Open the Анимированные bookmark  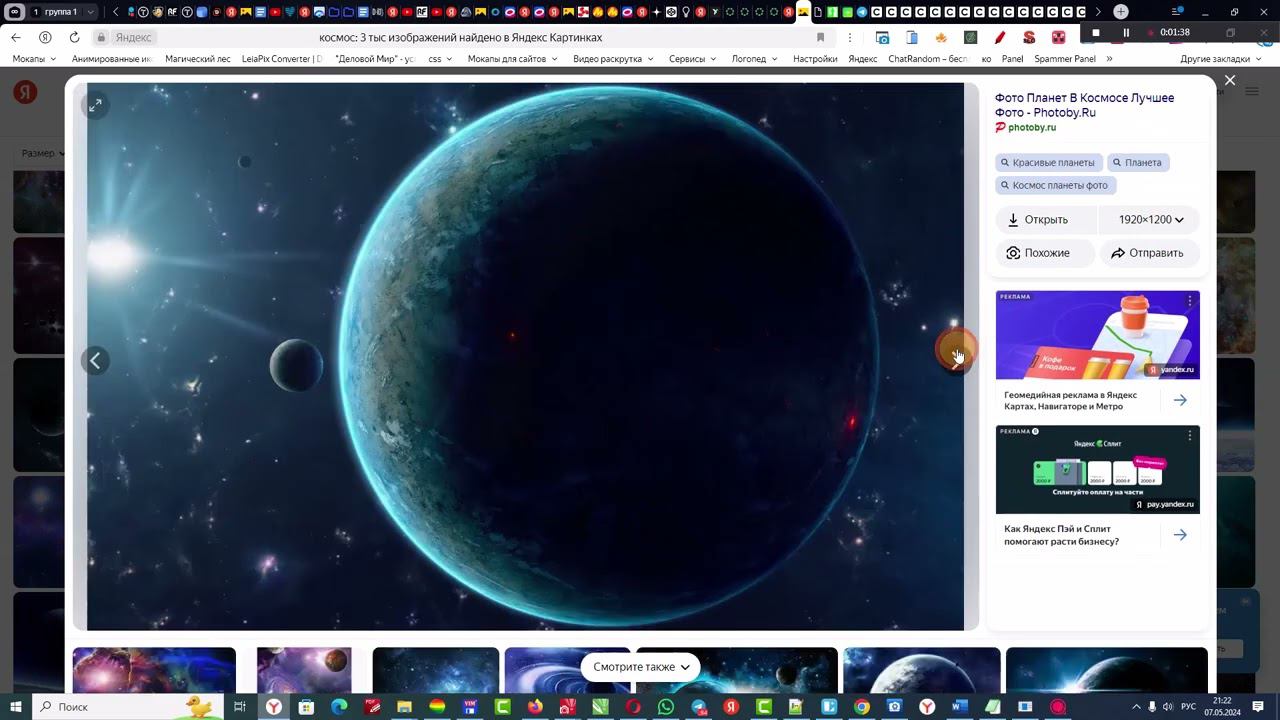[112, 59]
